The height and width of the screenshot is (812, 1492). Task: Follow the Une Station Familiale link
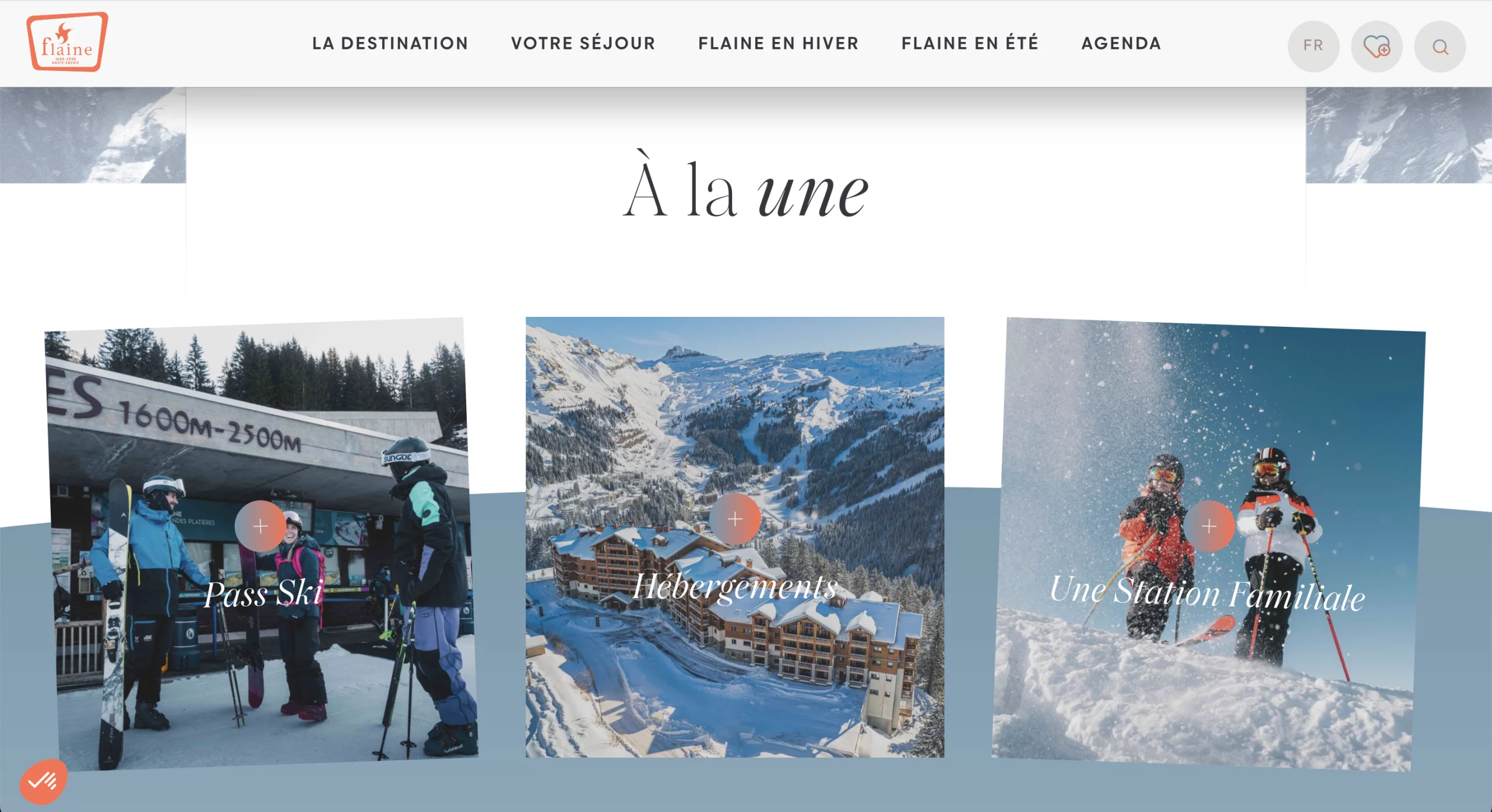point(1208,592)
